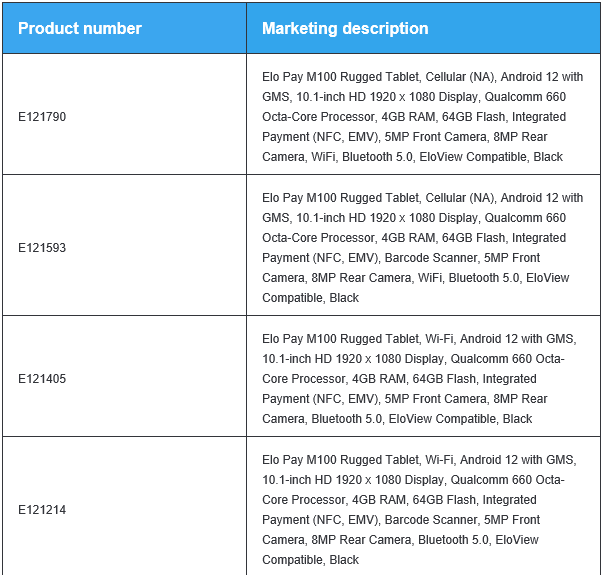Click "Compatible, Black" in E121593 row

[x=310, y=298]
